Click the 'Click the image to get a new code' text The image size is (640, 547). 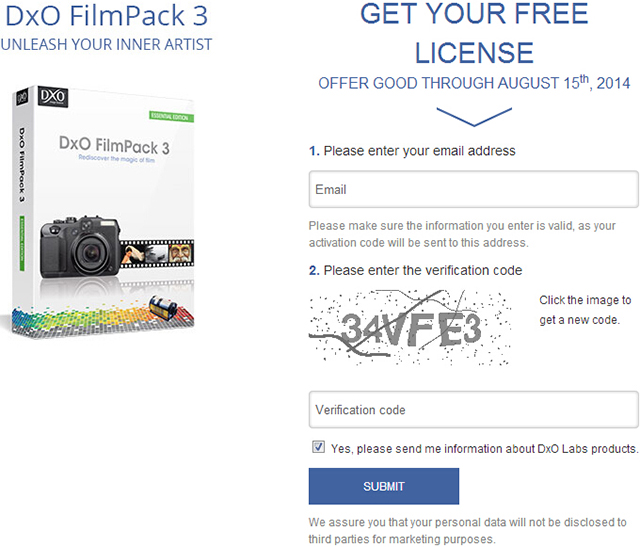click(x=585, y=310)
